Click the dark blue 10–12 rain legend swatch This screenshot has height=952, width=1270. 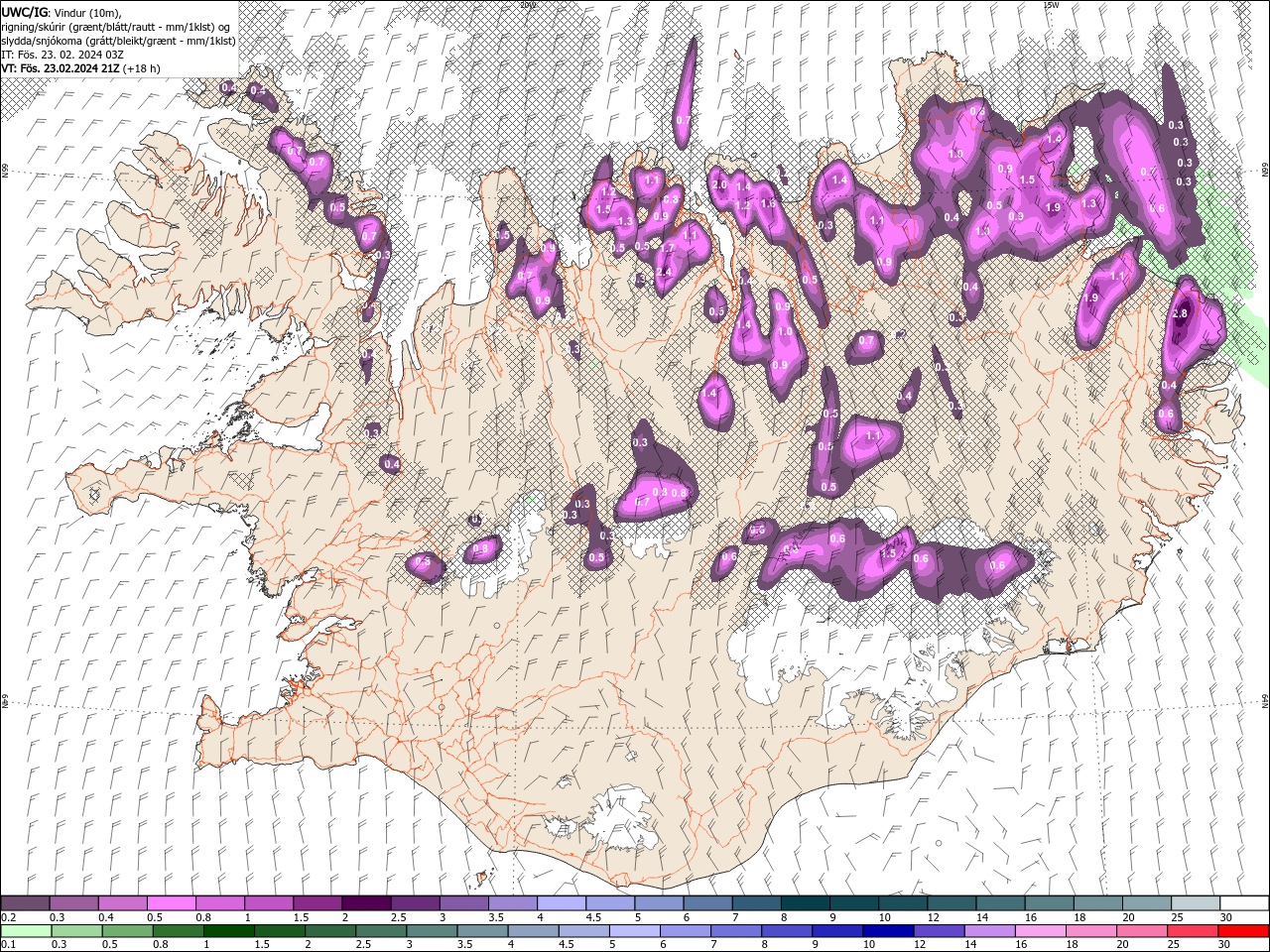(x=888, y=931)
